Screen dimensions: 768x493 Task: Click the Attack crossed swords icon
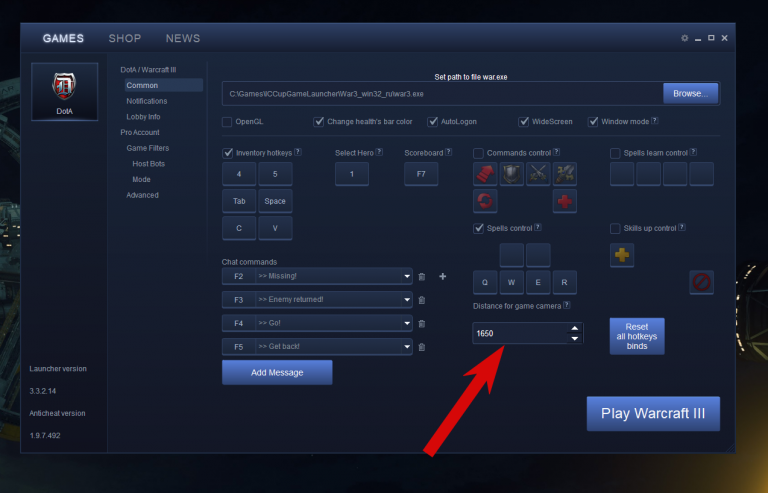point(538,174)
